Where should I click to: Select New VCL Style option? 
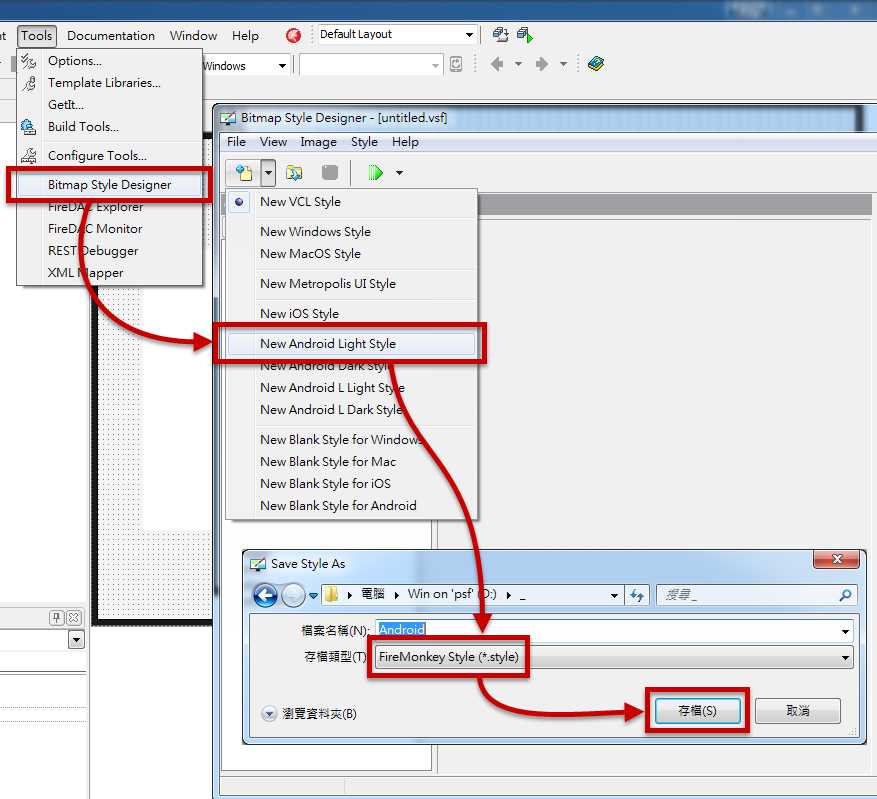click(x=352, y=202)
